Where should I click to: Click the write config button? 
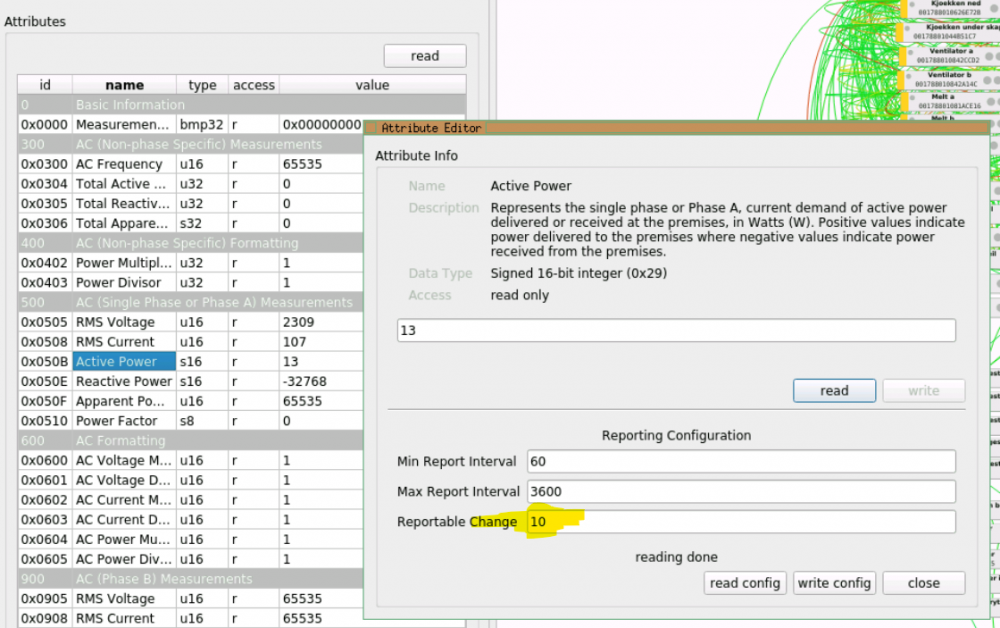click(834, 583)
